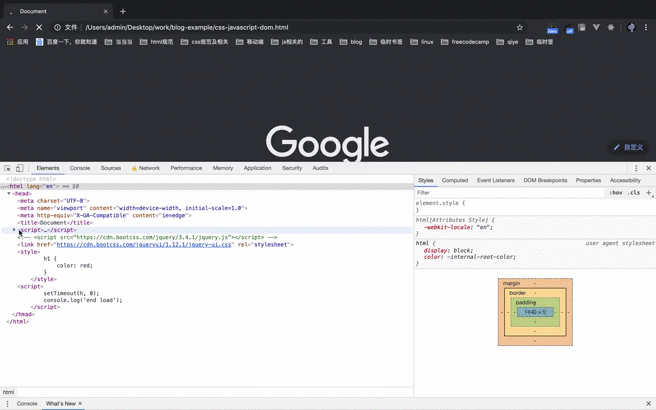This screenshot has width=656, height=410.
Task: Open the 'freecodecamp' bookmarks folder
Action: (x=465, y=42)
